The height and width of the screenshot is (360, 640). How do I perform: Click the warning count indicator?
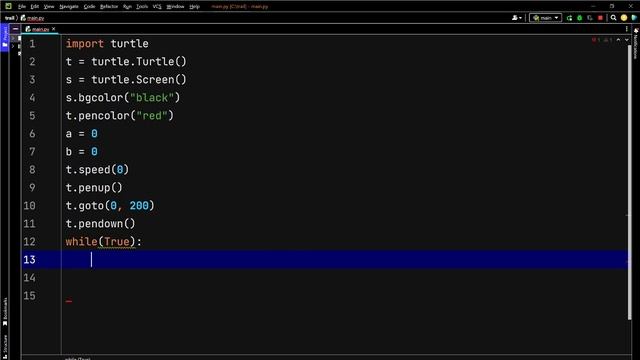607,40
